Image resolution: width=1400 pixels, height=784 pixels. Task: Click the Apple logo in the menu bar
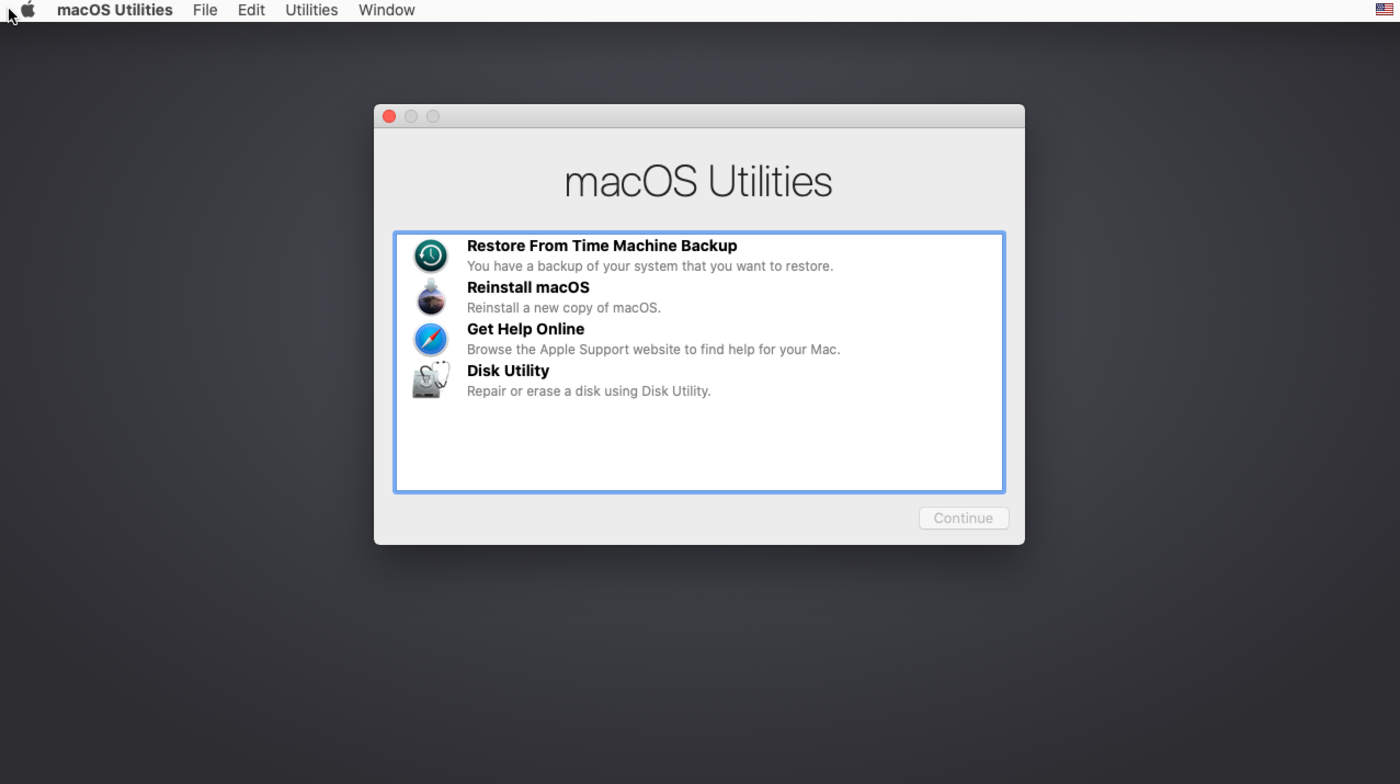[27, 10]
